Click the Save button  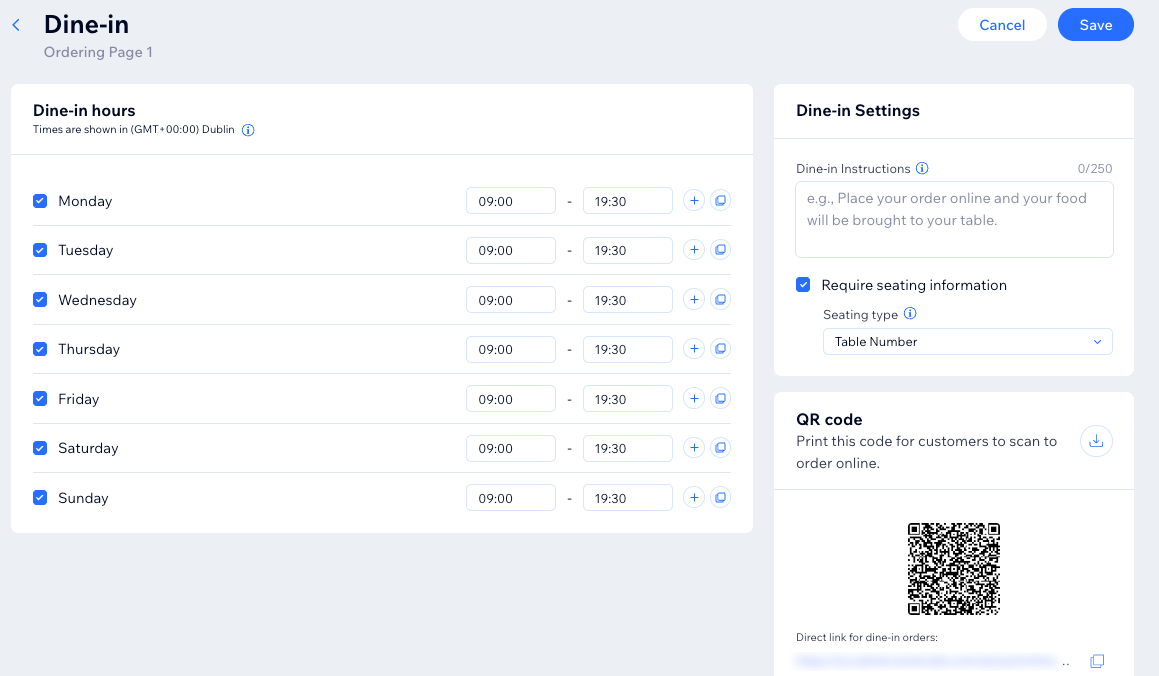[x=1095, y=24]
